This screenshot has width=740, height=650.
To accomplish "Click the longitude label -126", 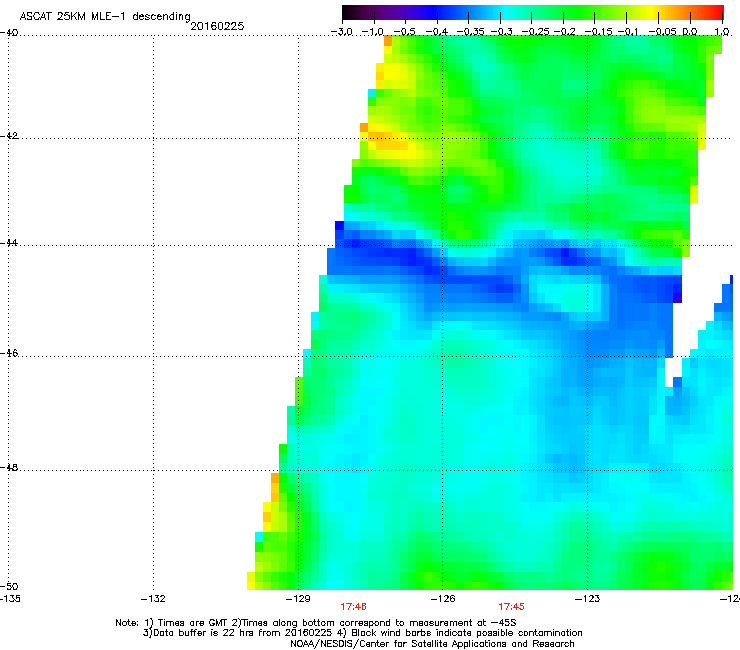I will tap(443, 599).
